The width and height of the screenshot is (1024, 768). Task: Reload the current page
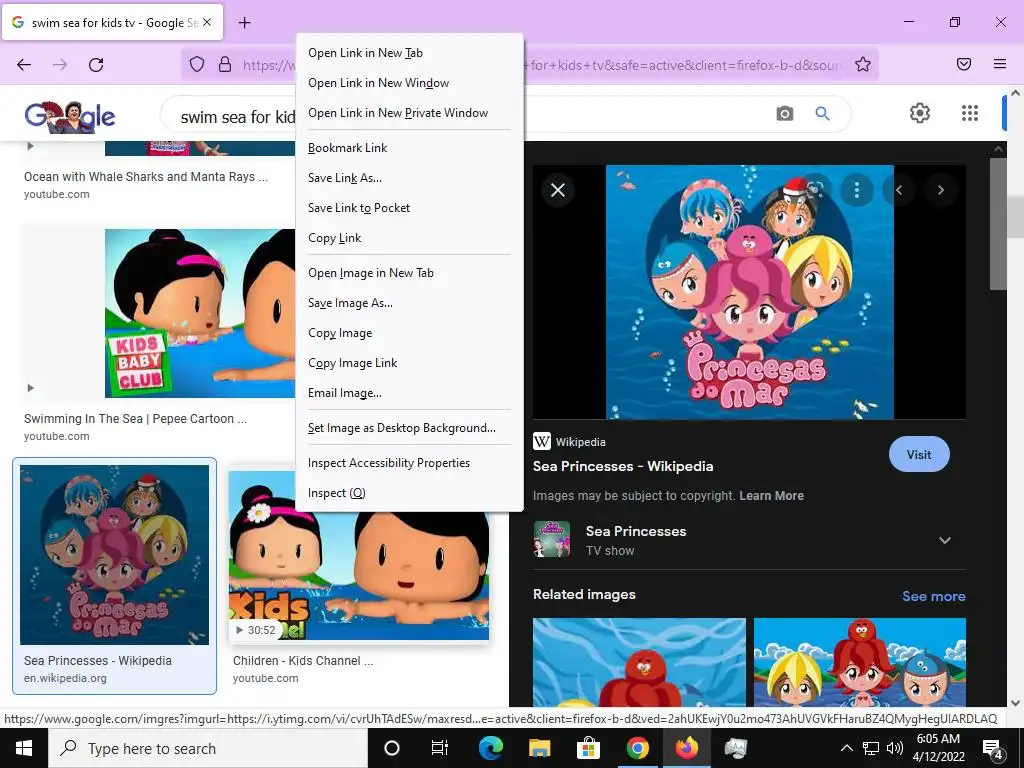pyautogui.click(x=96, y=64)
